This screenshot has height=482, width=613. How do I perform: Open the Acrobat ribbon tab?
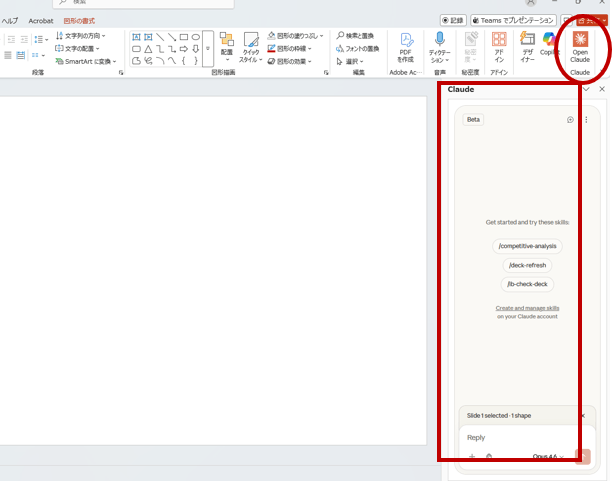pyautogui.click(x=41, y=20)
